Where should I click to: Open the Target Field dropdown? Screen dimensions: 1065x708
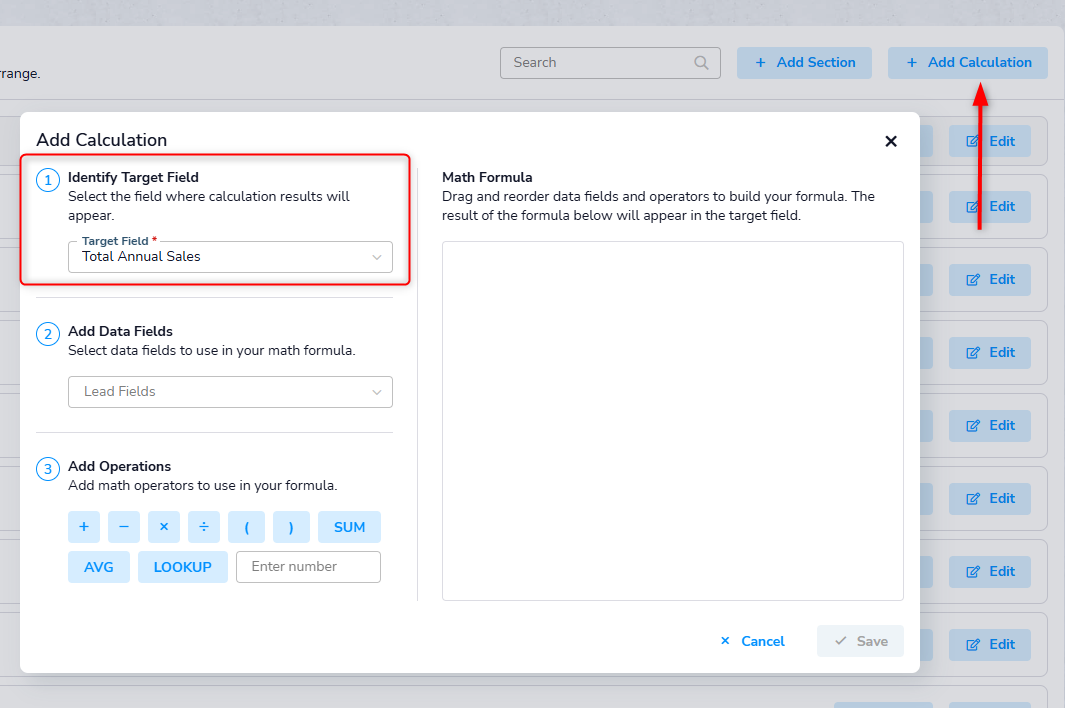[230, 257]
